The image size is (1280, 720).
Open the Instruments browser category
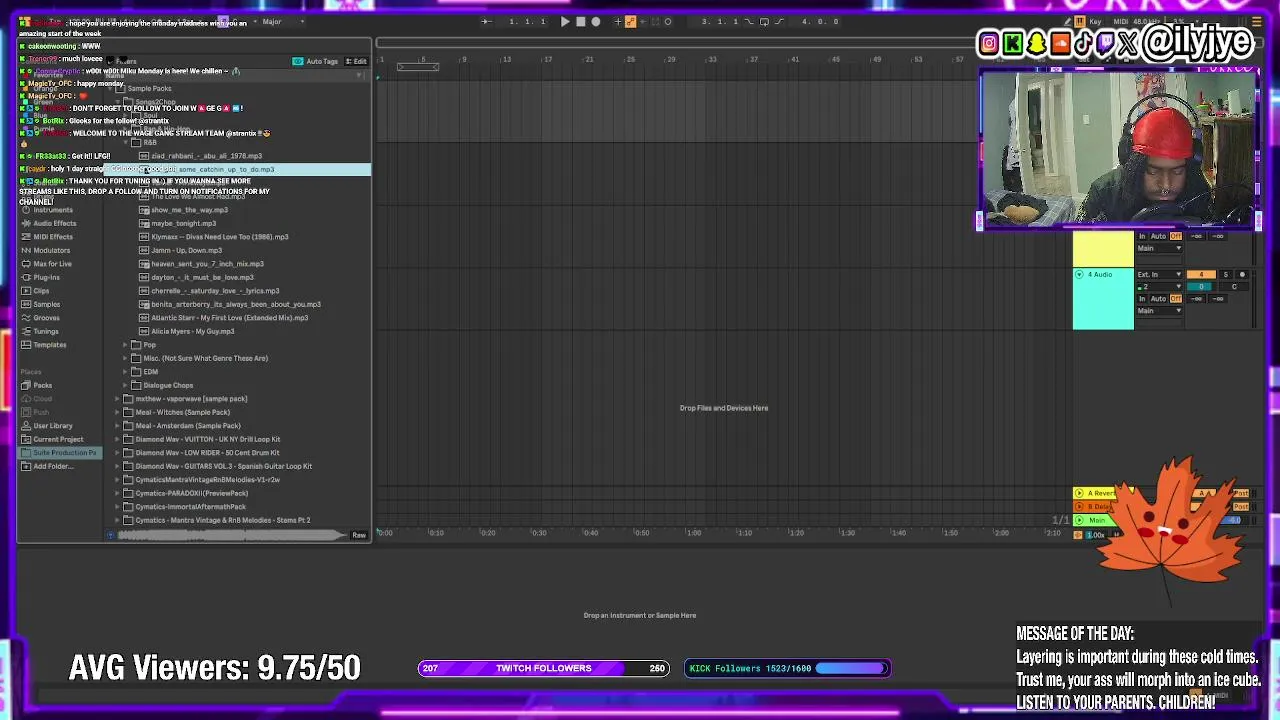pyautogui.click(x=53, y=210)
